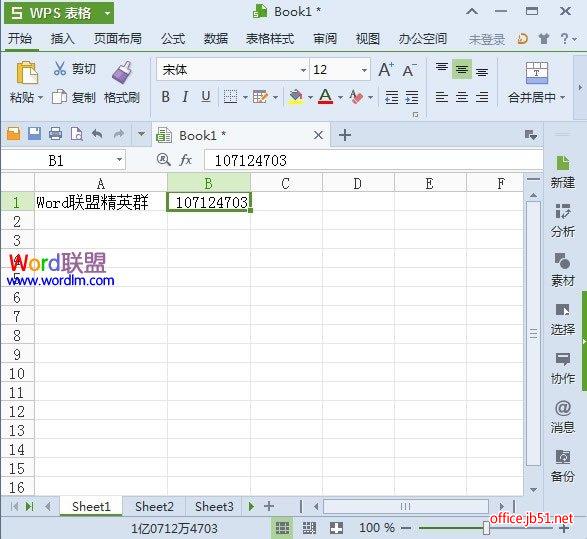Open the 数据 tab
This screenshot has height=539, width=587.
point(216,39)
